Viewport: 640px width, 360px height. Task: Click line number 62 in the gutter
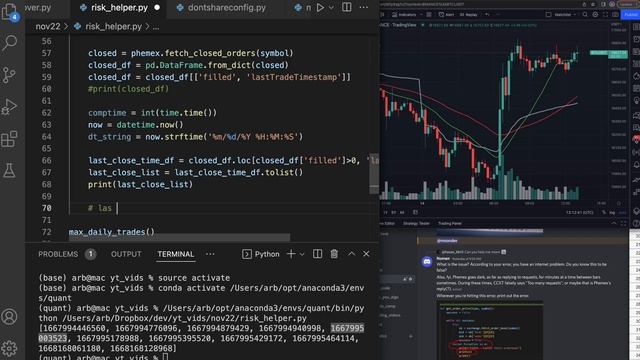[47, 113]
